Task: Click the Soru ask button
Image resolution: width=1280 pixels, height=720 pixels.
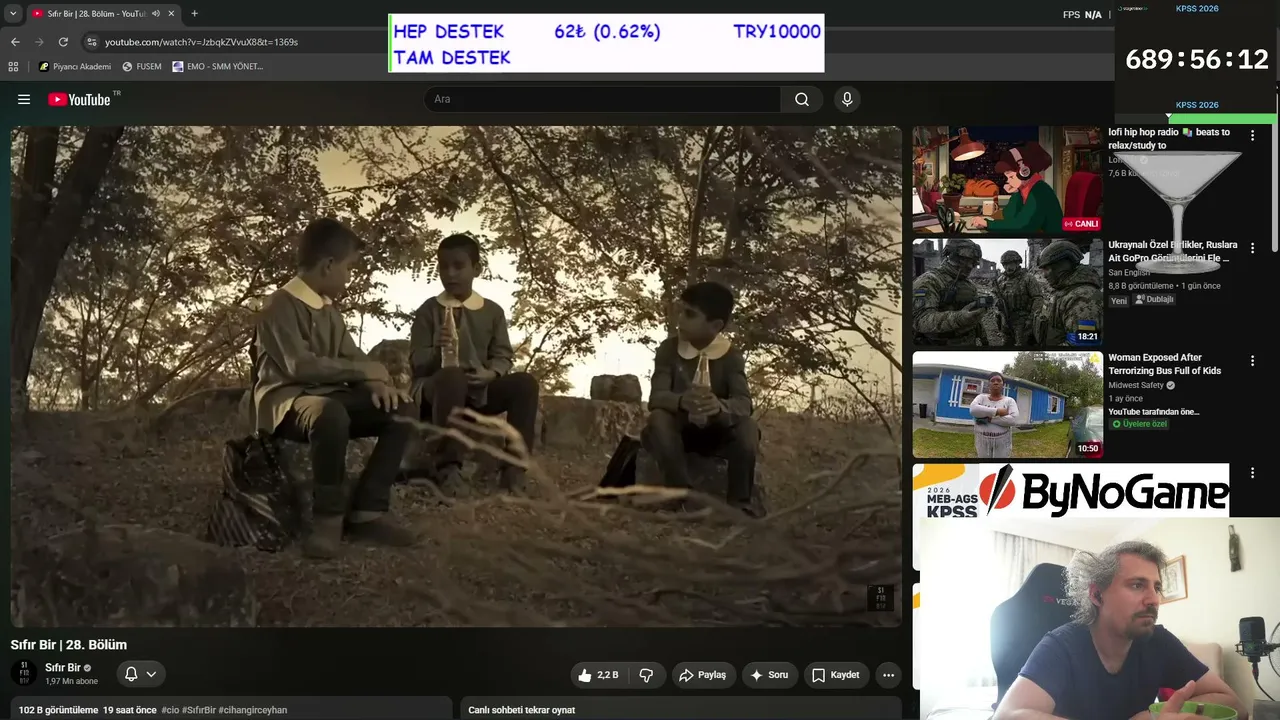Action: [769, 675]
